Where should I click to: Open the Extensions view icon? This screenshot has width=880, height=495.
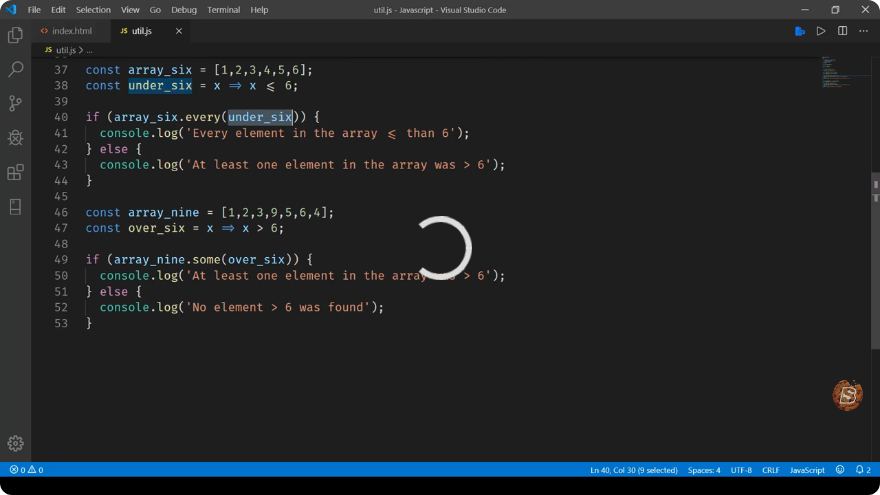(15, 172)
